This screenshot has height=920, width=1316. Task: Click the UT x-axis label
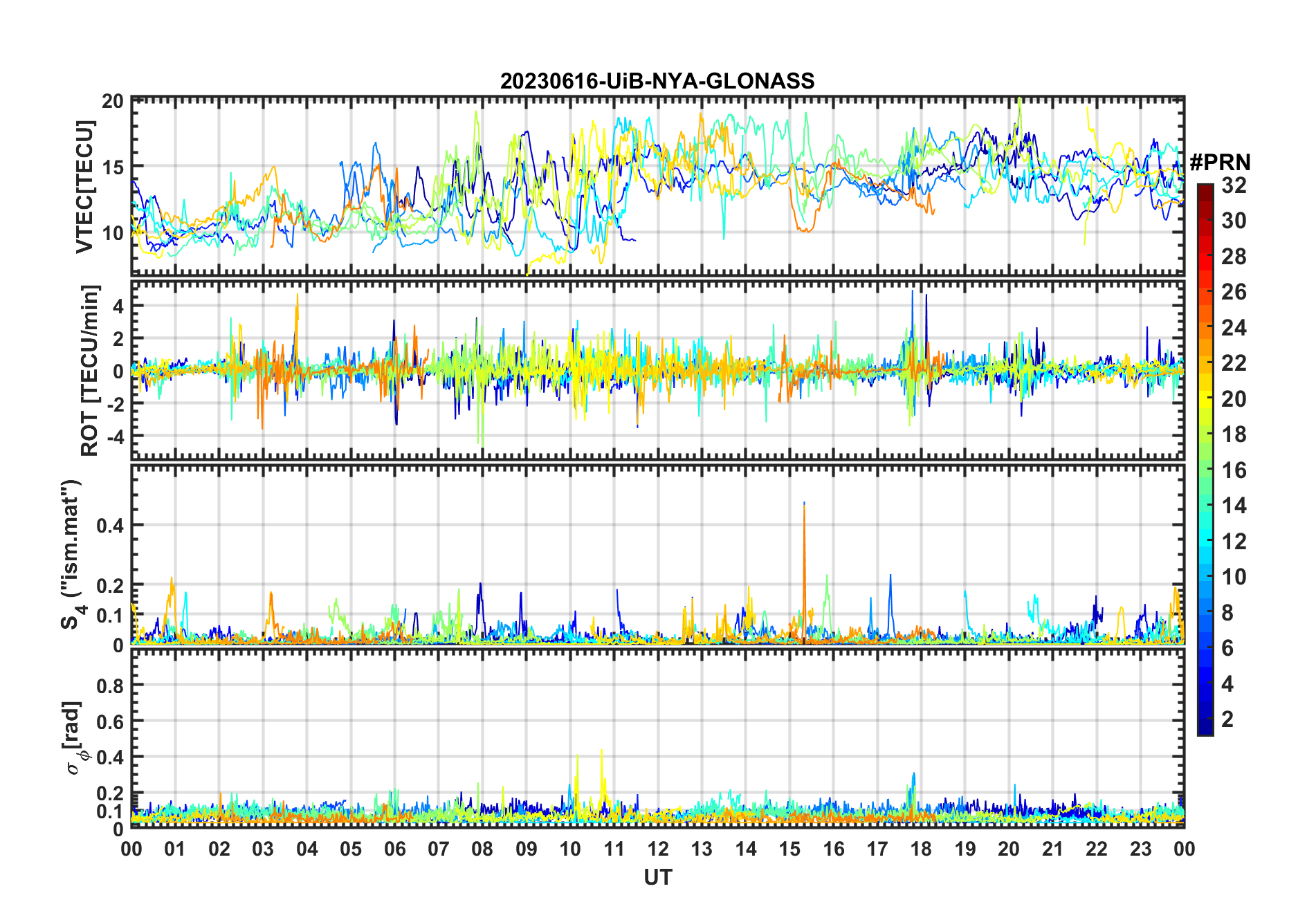click(x=658, y=877)
